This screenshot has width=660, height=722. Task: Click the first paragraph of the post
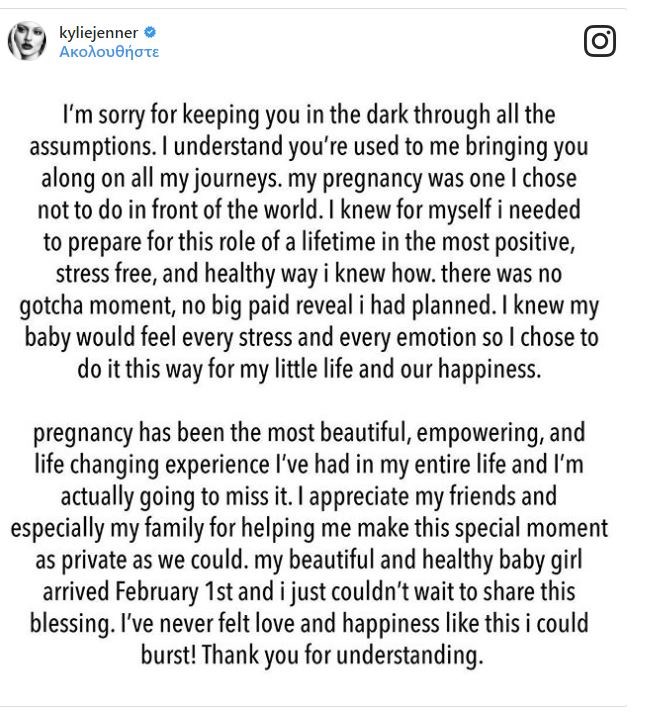pos(309,241)
